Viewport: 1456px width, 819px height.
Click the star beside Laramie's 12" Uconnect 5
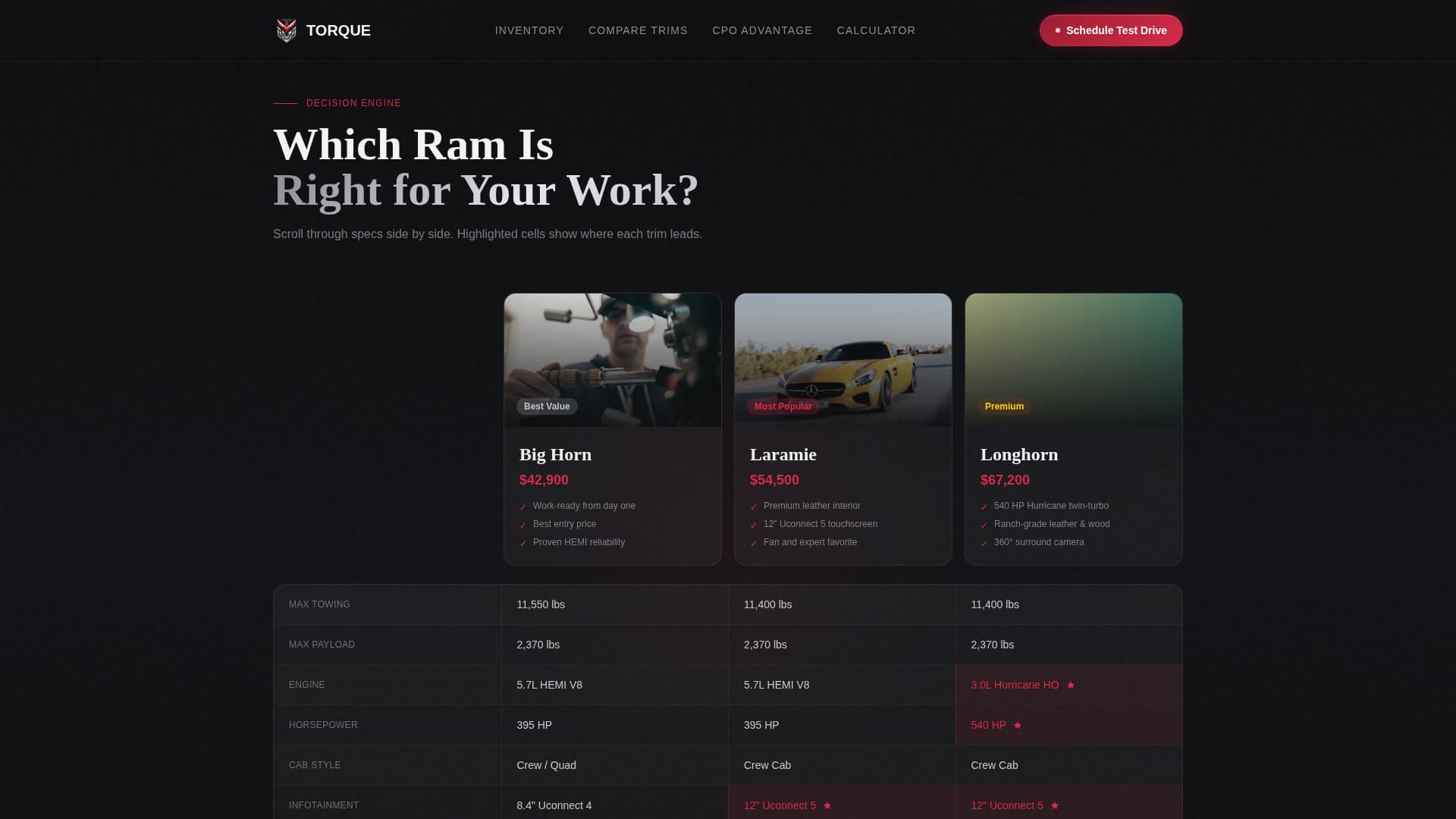tap(827, 805)
